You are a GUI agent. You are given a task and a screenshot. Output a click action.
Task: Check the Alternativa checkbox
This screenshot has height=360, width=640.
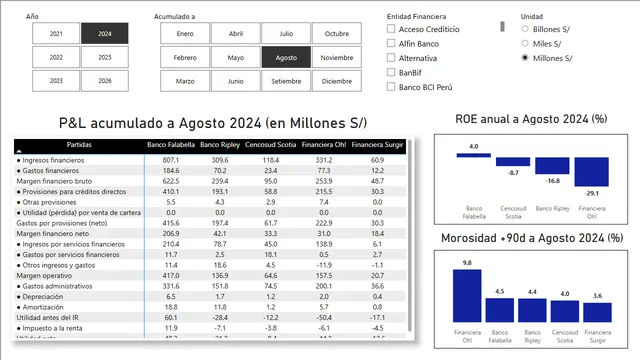tap(391, 58)
